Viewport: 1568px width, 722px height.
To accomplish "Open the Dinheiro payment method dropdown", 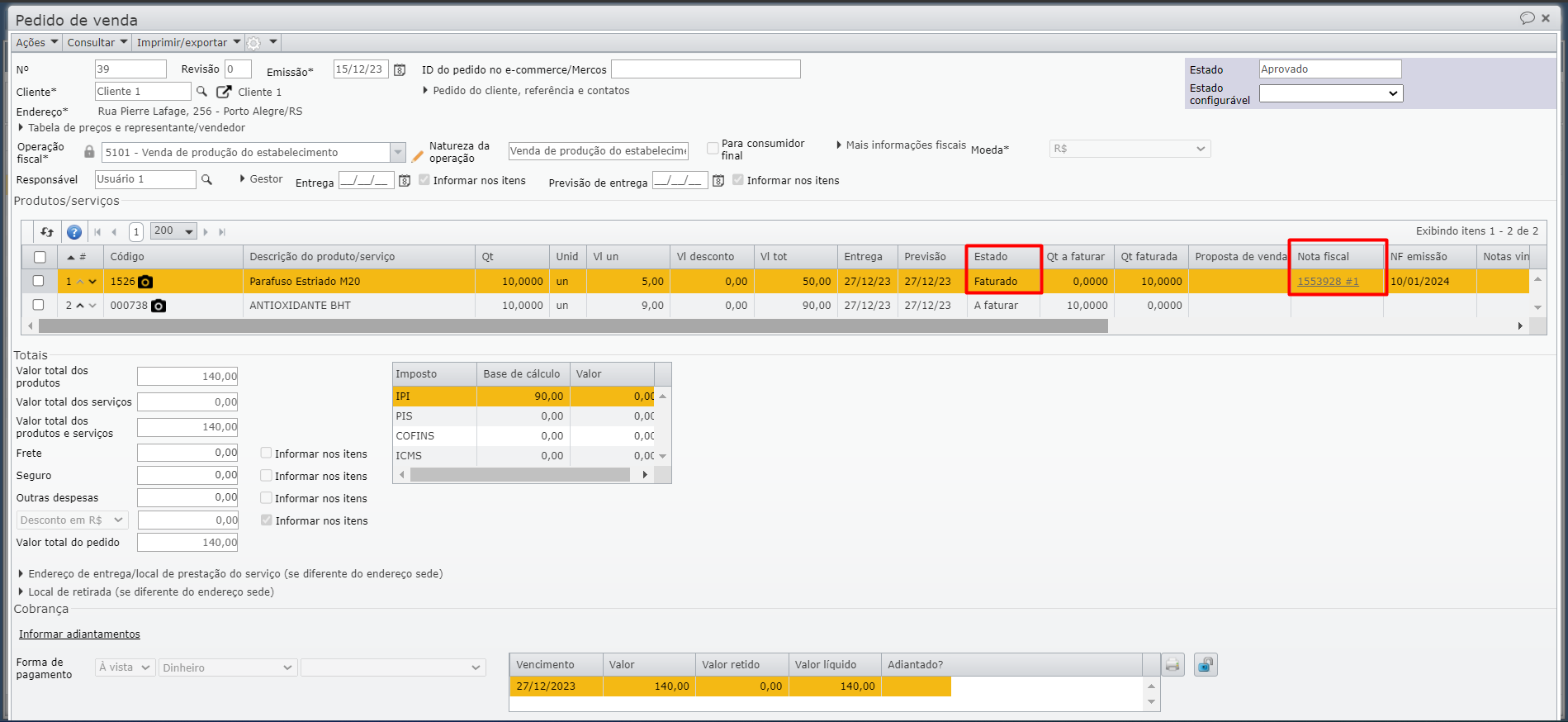I will pyautogui.click(x=227, y=667).
